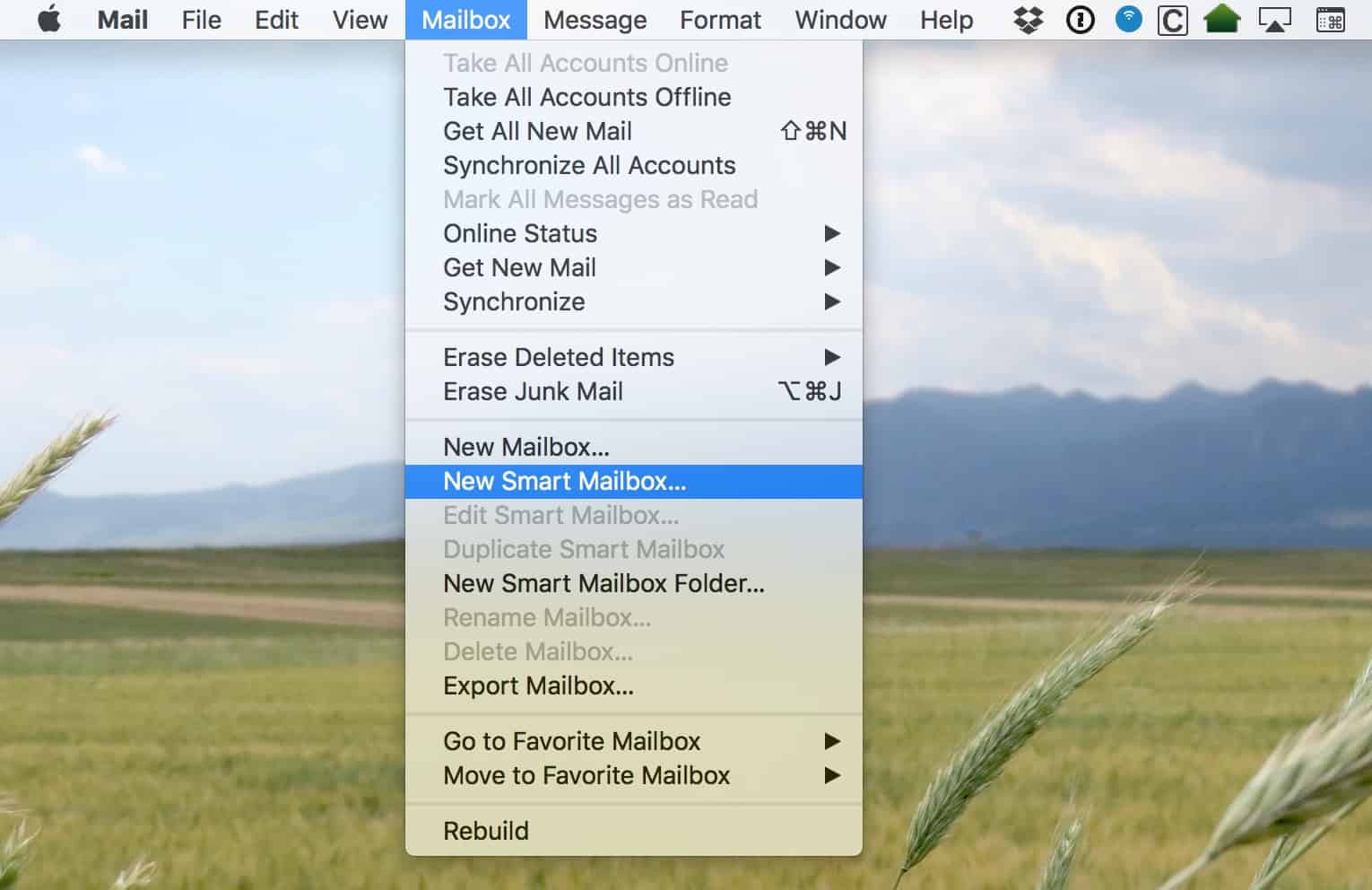This screenshot has height=890, width=1372.
Task: Expand the Synchronize submenu
Action: click(634, 301)
